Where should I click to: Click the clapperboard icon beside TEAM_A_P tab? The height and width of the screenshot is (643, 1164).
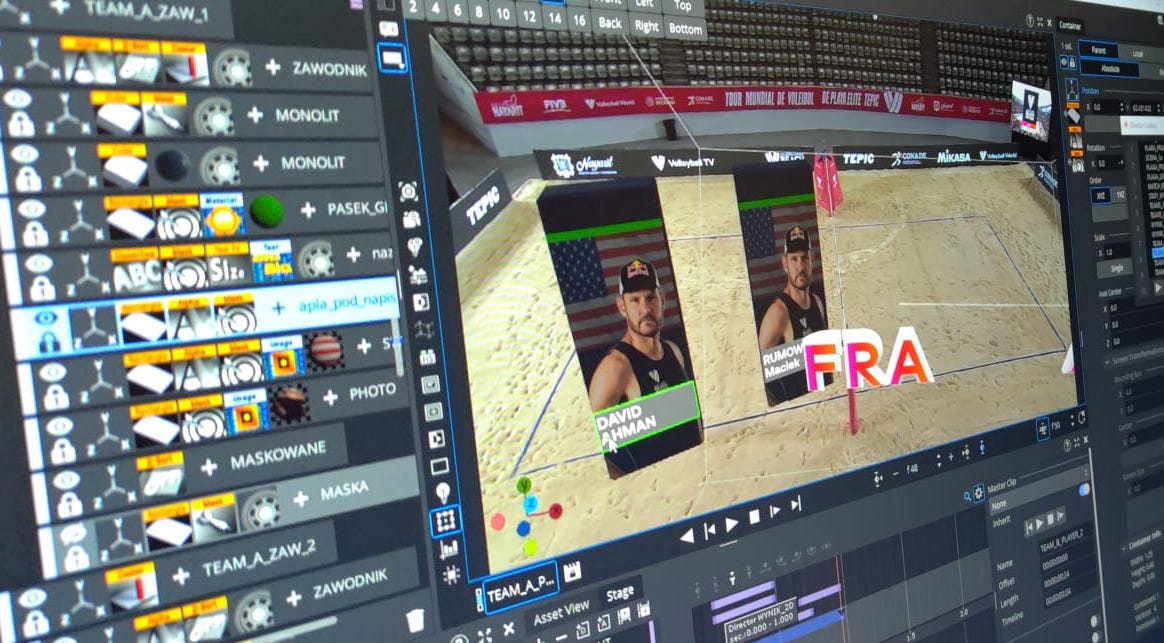tap(572, 571)
